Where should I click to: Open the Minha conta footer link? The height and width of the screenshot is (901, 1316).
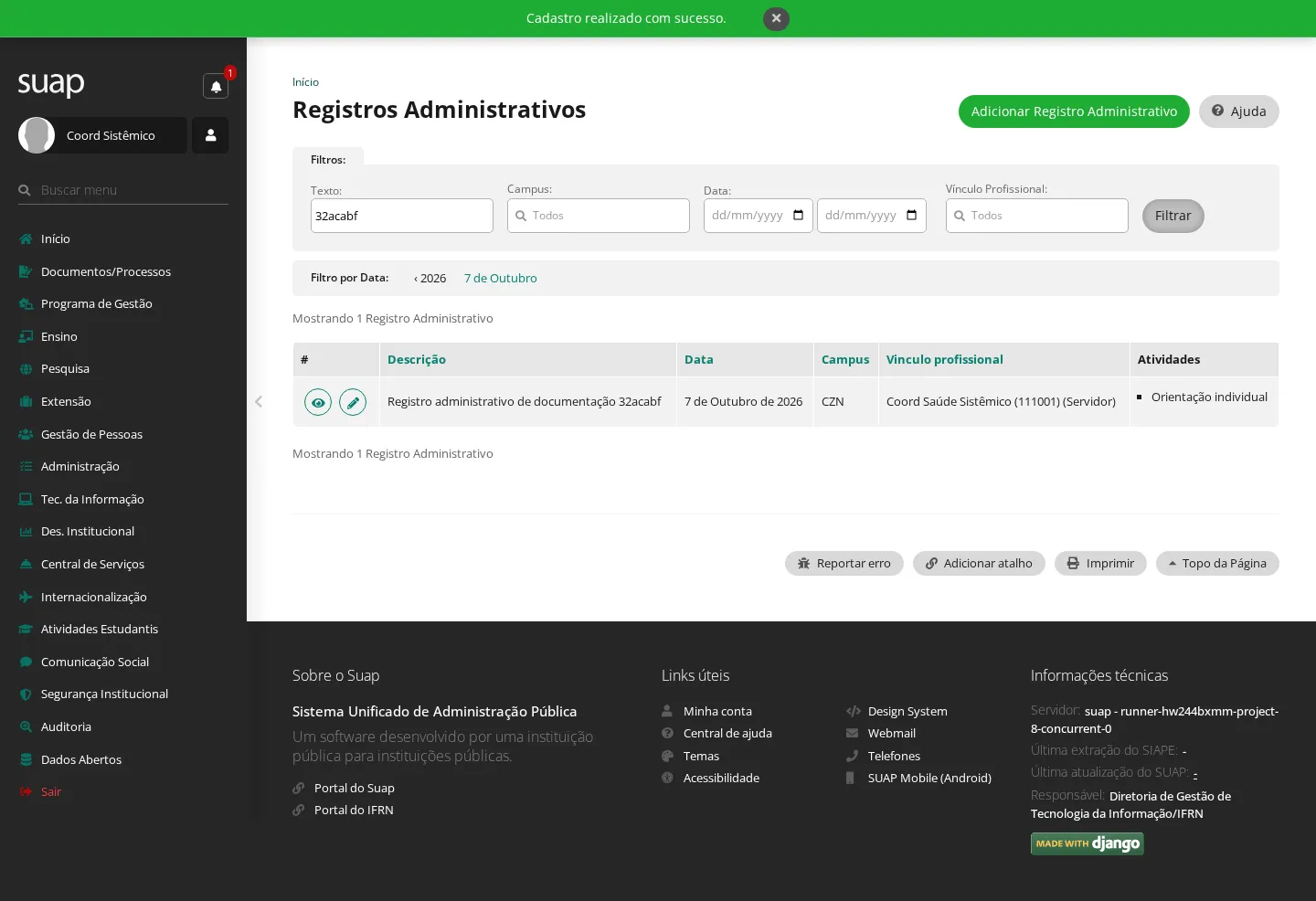(717, 711)
